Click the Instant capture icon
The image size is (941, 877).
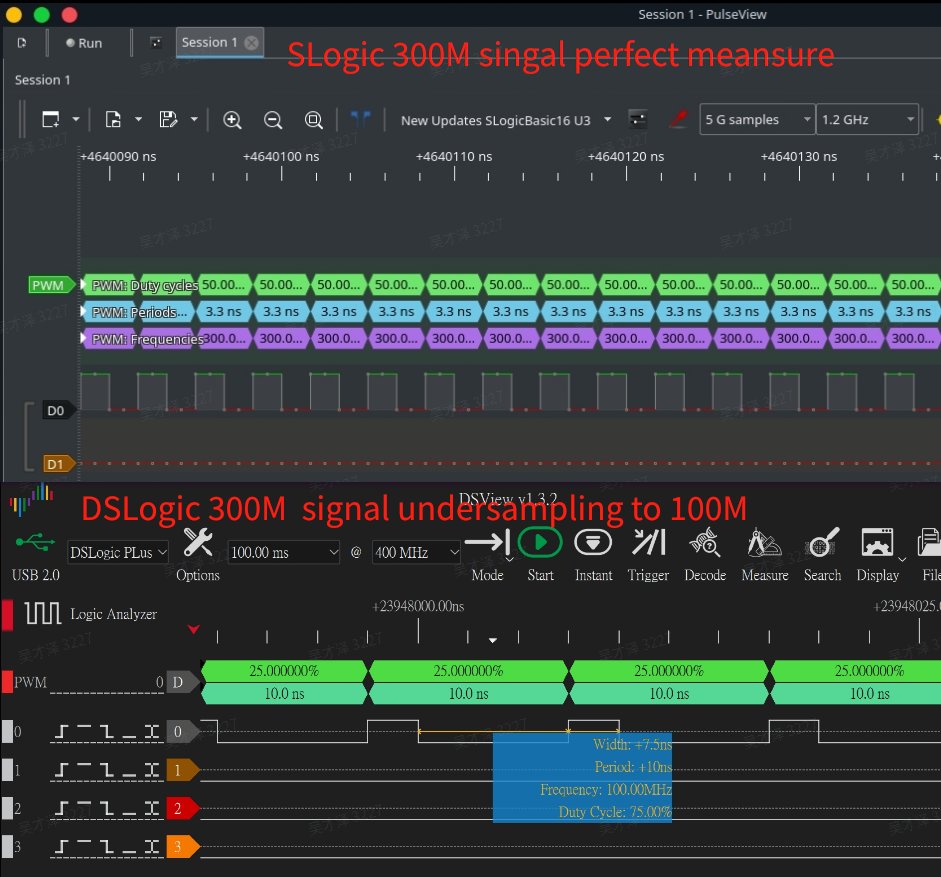coord(593,543)
